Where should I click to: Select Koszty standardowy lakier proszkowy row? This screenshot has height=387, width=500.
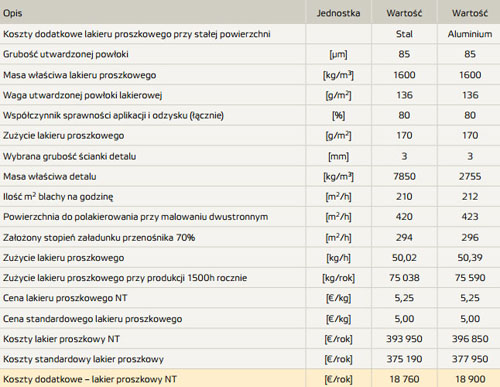(250, 359)
